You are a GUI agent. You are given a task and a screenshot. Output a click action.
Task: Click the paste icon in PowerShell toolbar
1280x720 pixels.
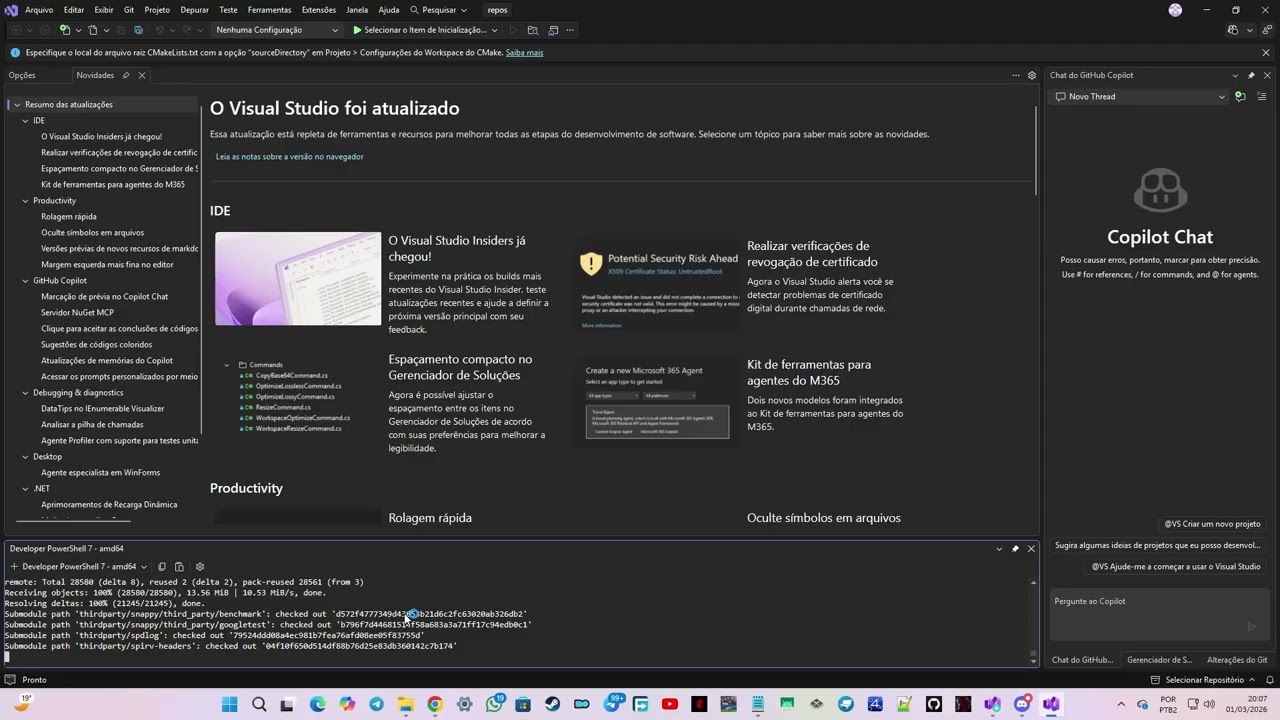(179, 566)
